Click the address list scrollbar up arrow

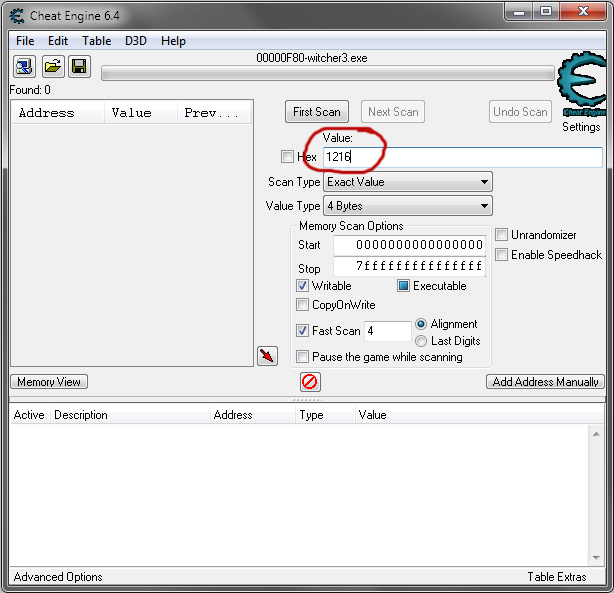[596, 434]
